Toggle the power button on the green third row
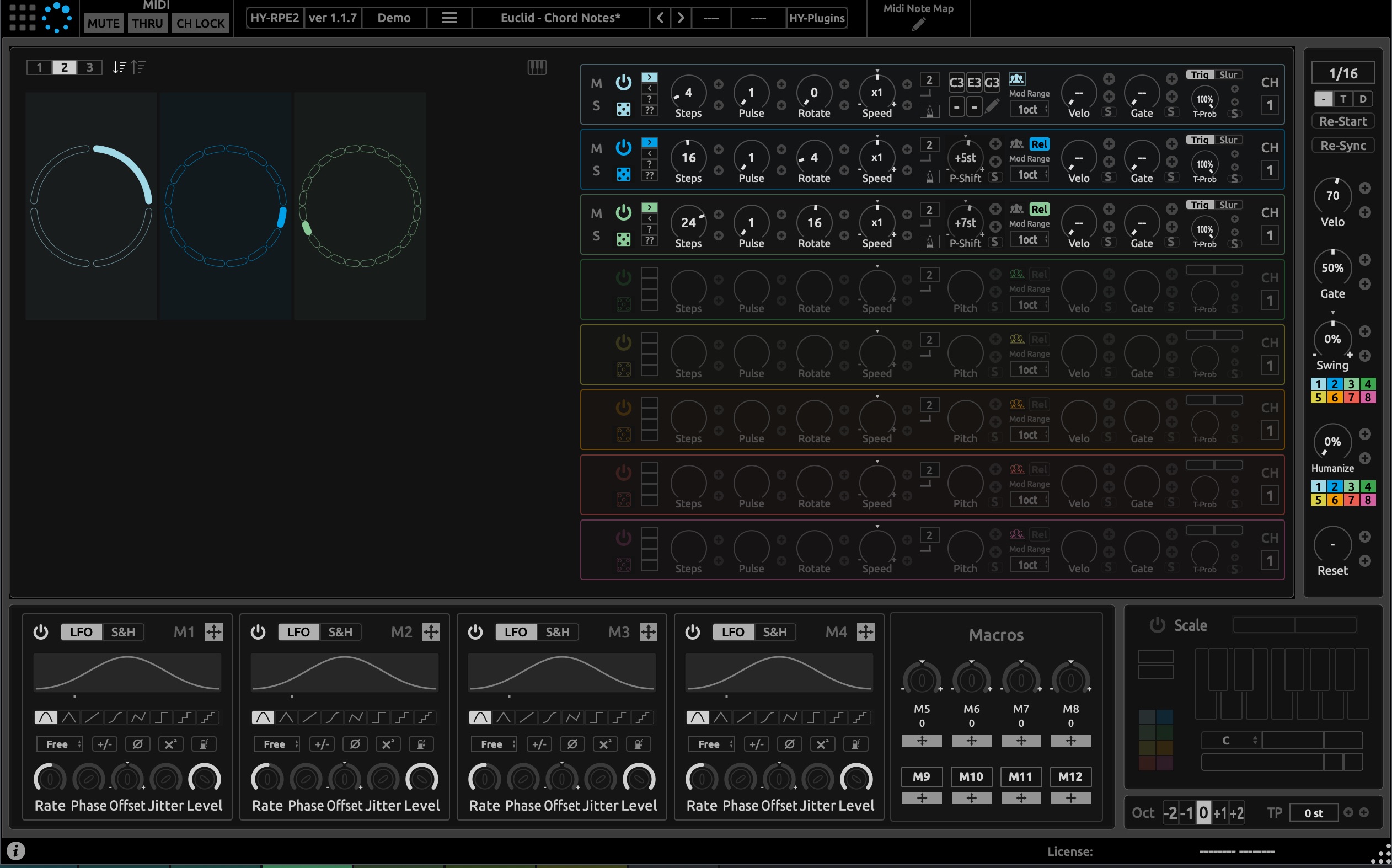The image size is (1392, 868). (x=623, y=212)
